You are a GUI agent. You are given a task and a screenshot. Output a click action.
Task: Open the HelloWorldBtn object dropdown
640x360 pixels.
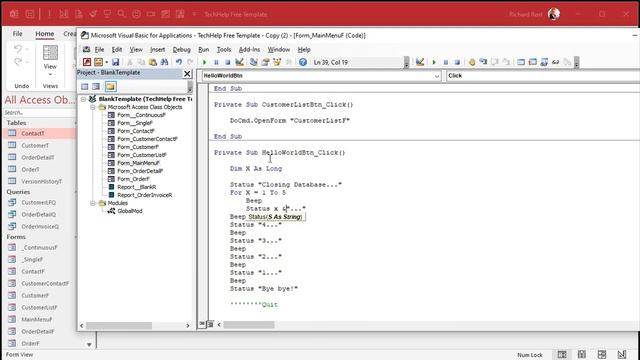click(437, 76)
